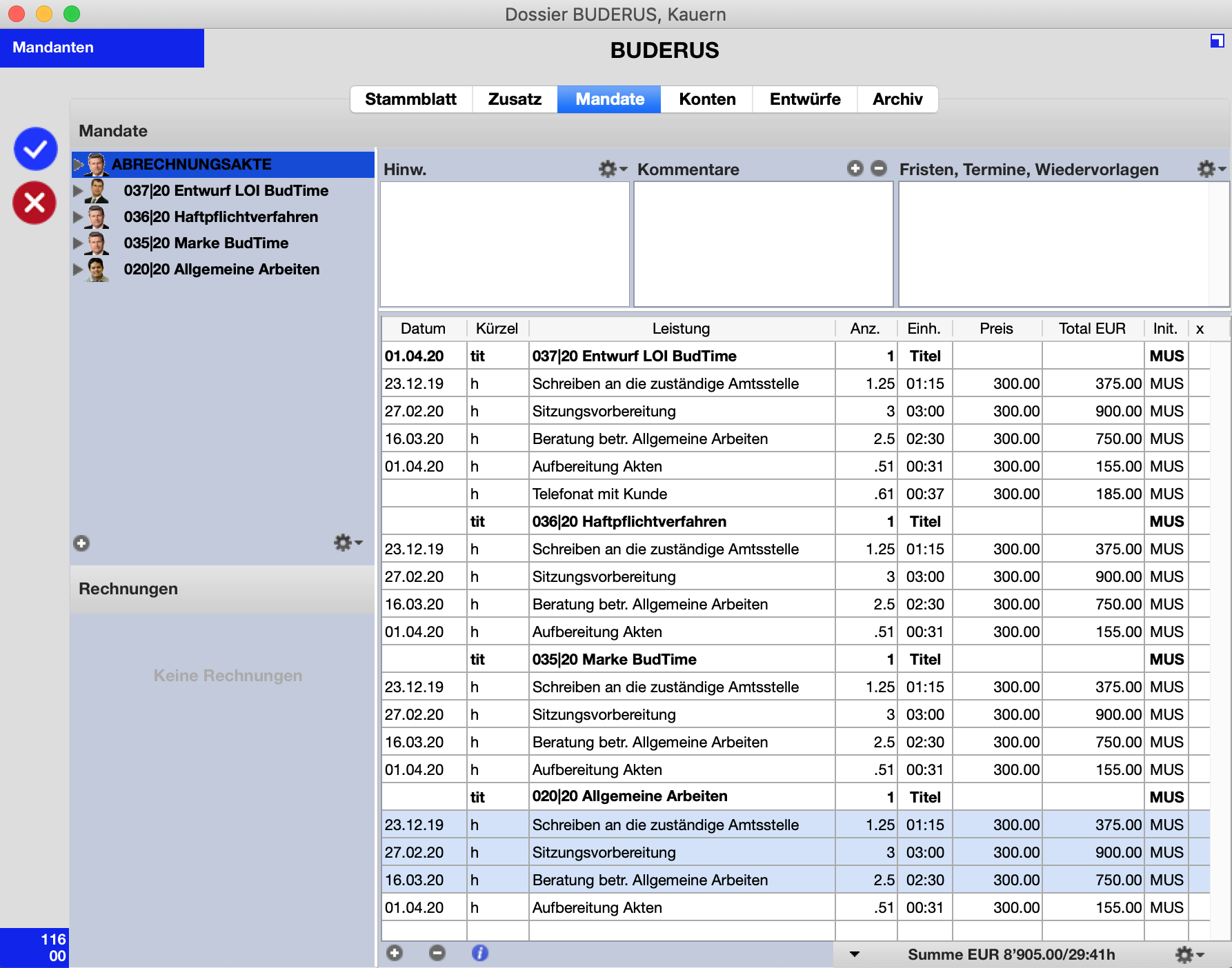Expand the 035|20 Marke BudTime node
The width and height of the screenshot is (1232, 968).
tap(78, 243)
